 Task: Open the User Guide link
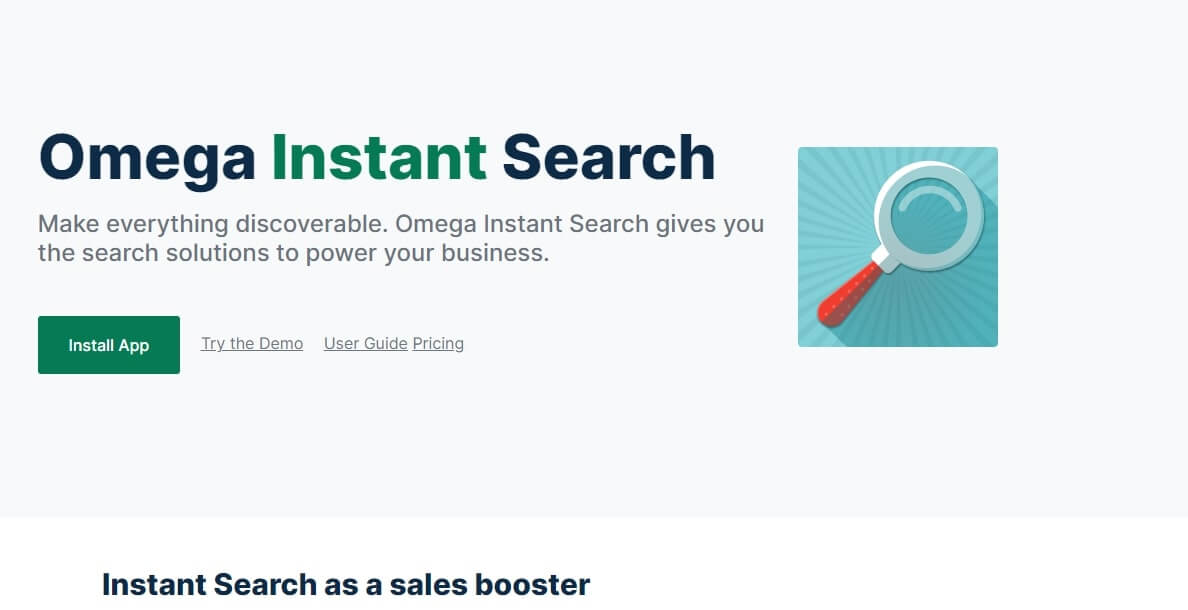(x=365, y=343)
